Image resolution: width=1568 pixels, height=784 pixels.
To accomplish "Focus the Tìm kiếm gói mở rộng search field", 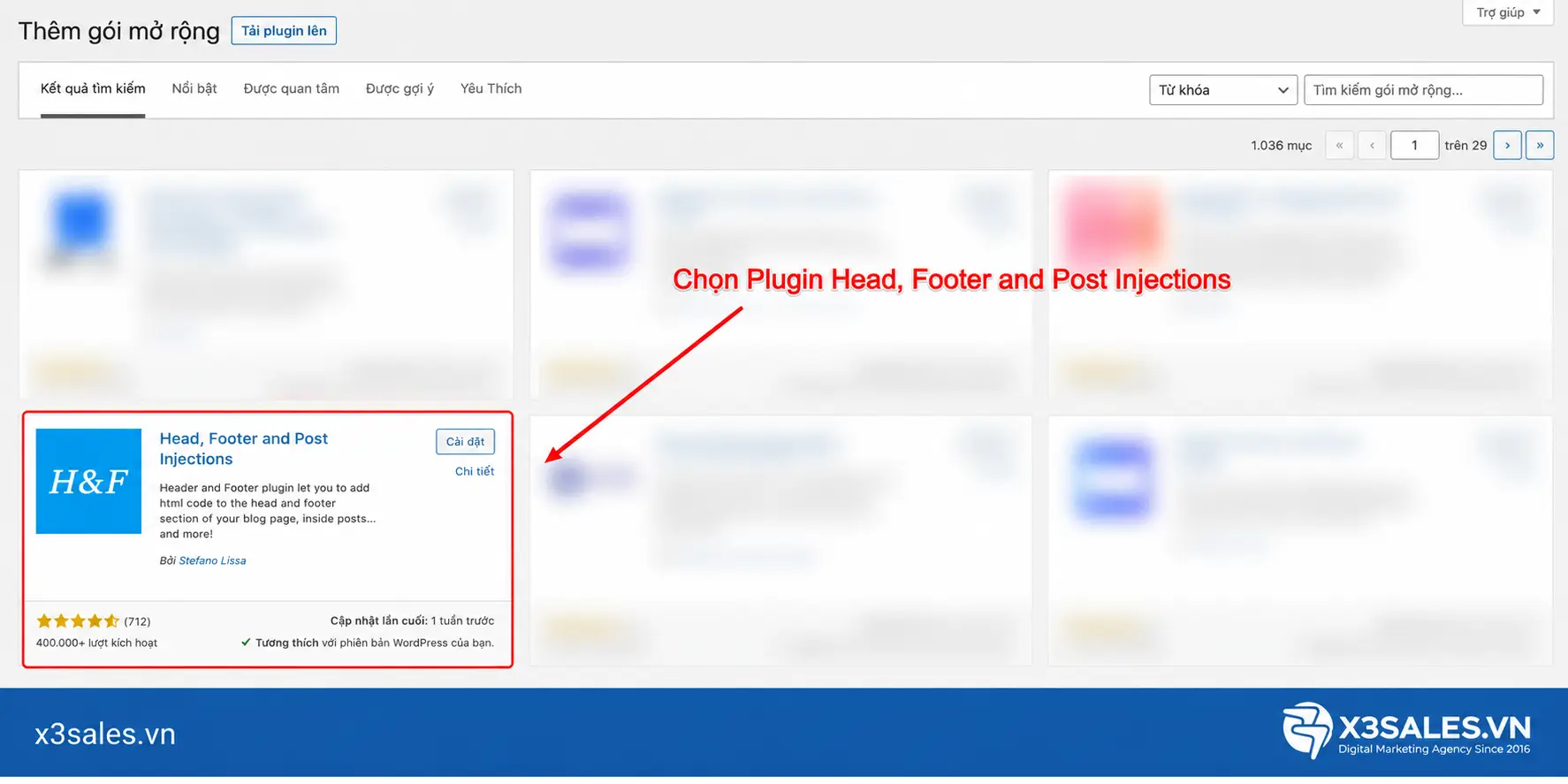I will (x=1423, y=90).
